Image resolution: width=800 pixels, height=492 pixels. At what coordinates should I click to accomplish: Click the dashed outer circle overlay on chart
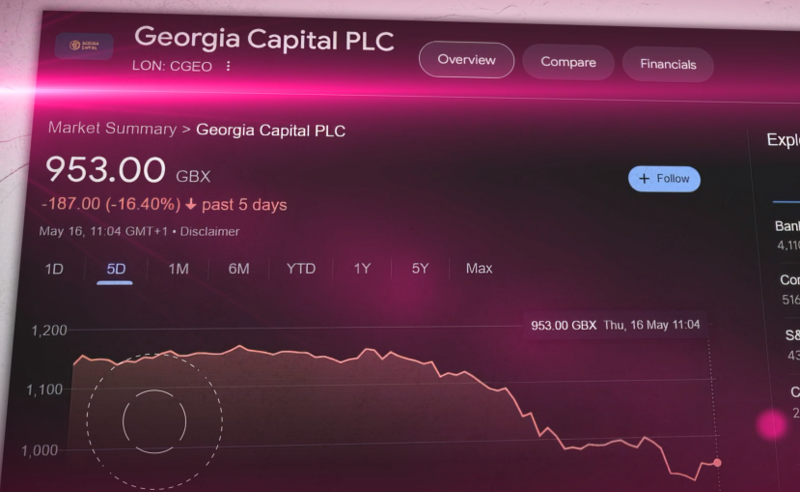(155, 422)
